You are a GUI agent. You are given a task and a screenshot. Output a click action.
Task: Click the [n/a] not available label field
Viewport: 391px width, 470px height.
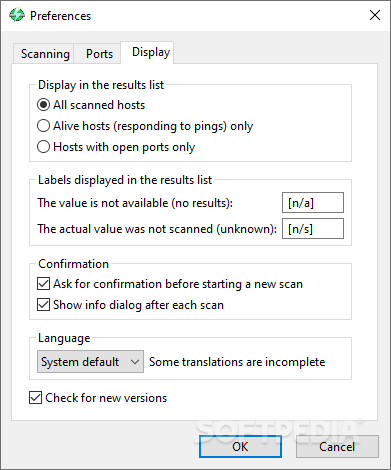[313, 202]
